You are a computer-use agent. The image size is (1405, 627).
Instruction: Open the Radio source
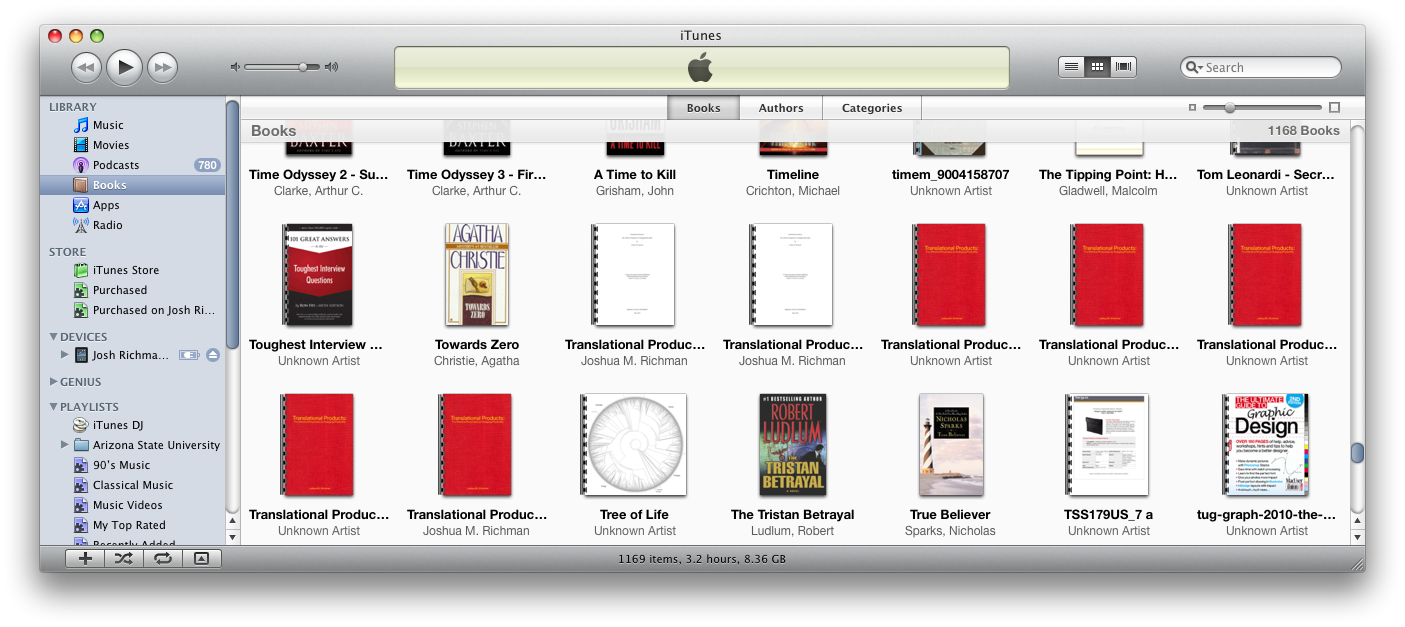pos(108,225)
